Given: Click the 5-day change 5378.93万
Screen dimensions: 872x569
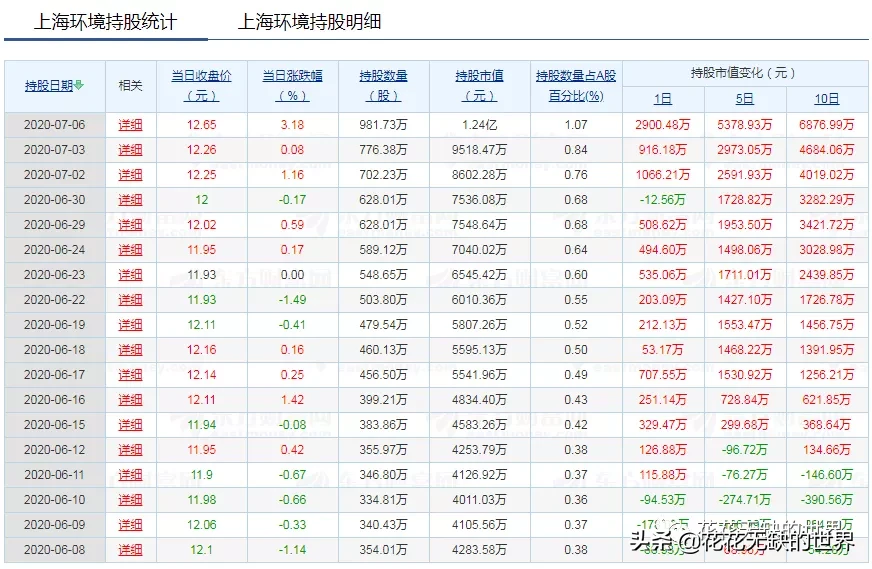Looking at the screenshot, I should pyautogui.click(x=745, y=125).
